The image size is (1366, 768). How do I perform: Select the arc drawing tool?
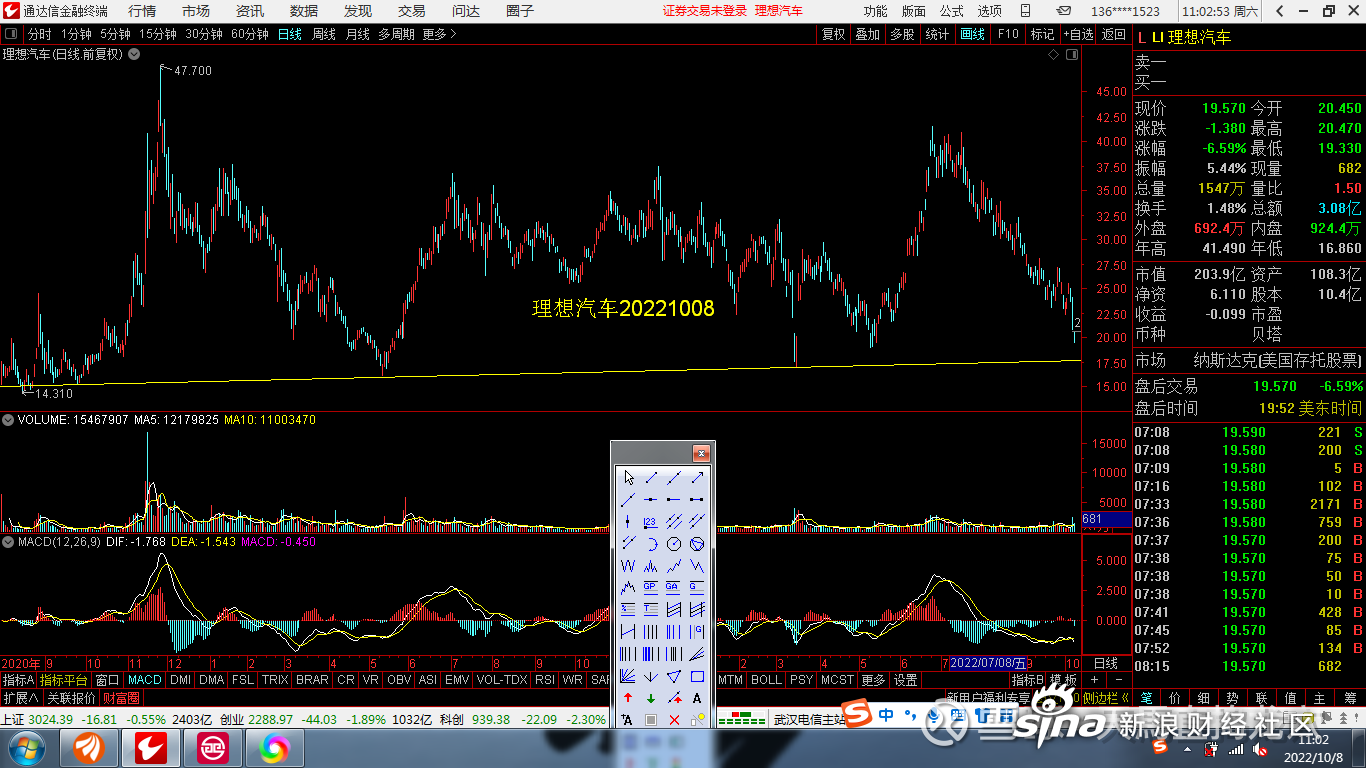tap(651, 543)
